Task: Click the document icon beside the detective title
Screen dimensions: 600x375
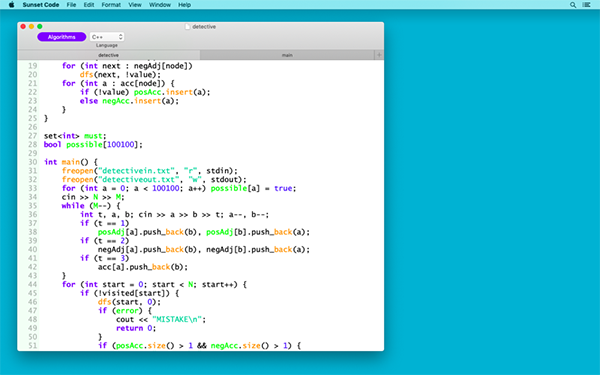Action: (188, 27)
